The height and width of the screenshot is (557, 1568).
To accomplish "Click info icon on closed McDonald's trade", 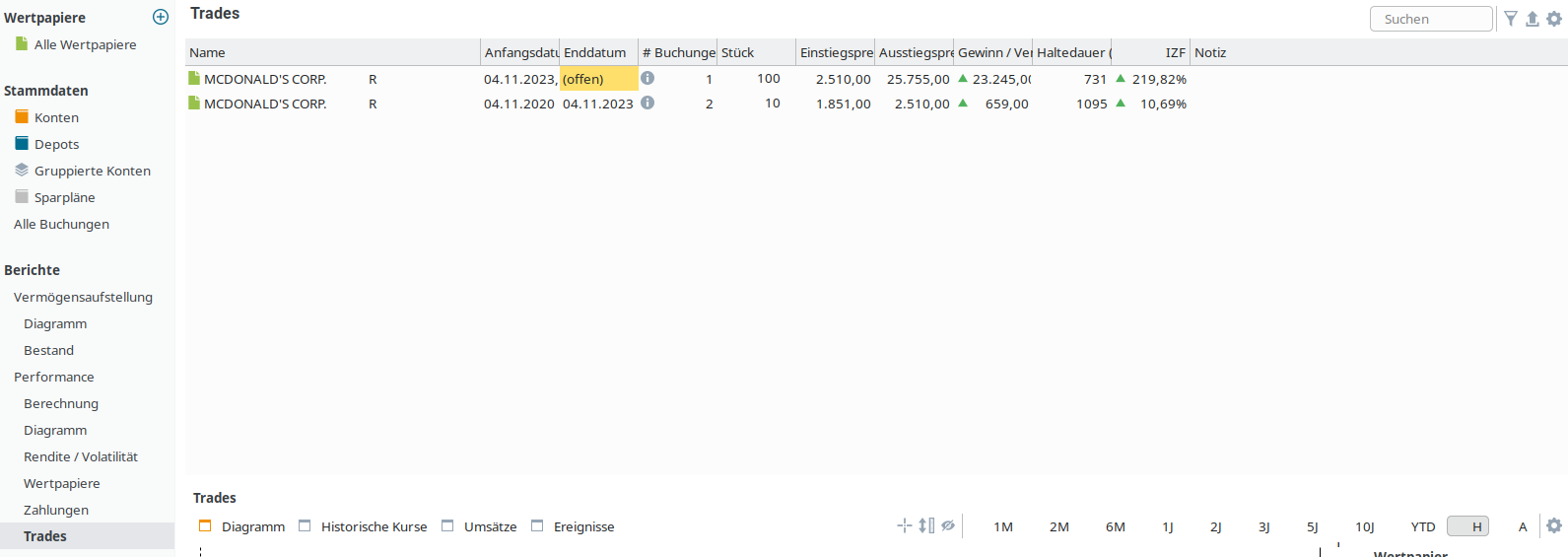I will [x=648, y=103].
